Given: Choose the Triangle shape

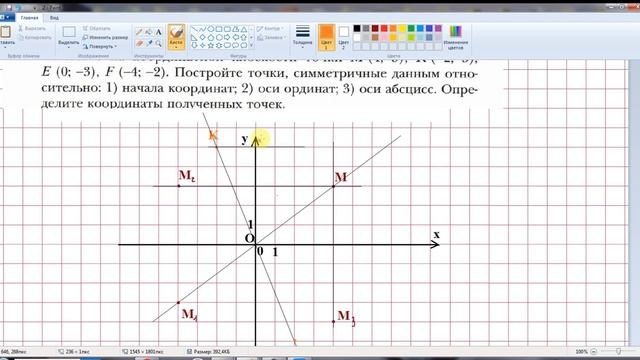Looking at the screenshot, I should [244, 29].
